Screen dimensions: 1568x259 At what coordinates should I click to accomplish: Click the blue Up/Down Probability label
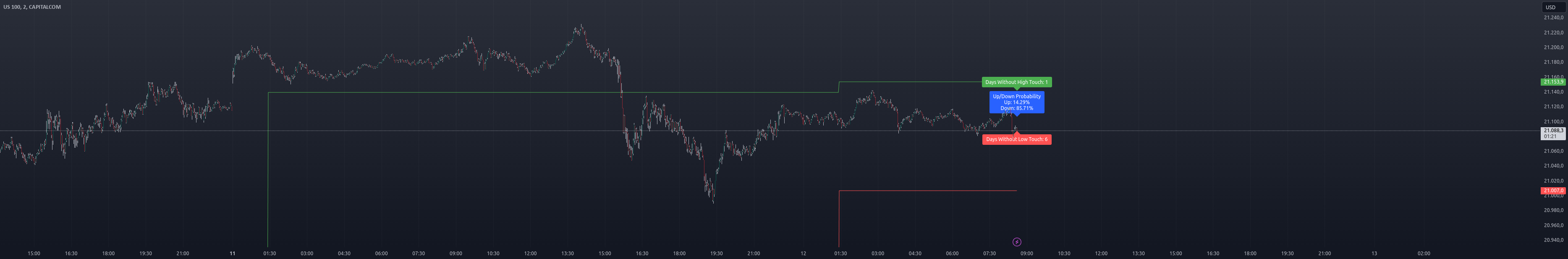pyautogui.click(x=1016, y=102)
